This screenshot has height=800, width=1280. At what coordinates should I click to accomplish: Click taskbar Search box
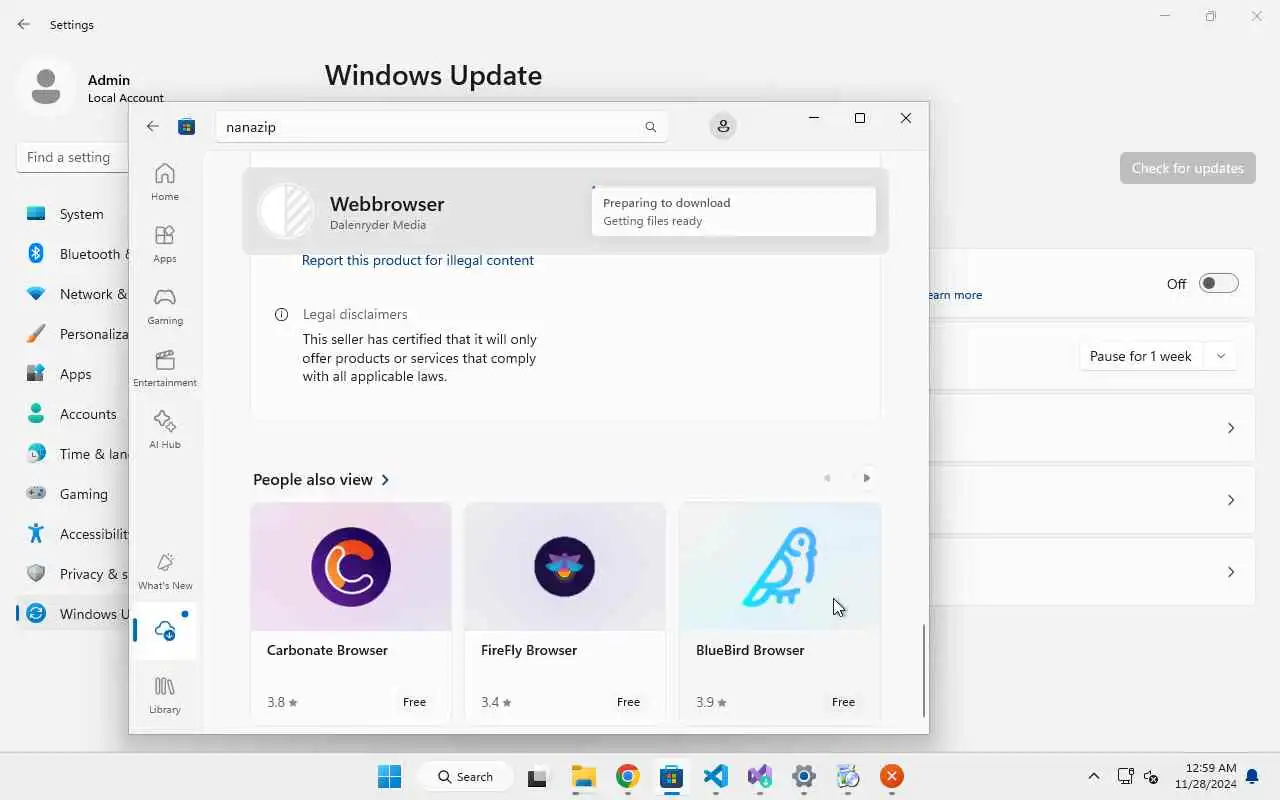466,776
